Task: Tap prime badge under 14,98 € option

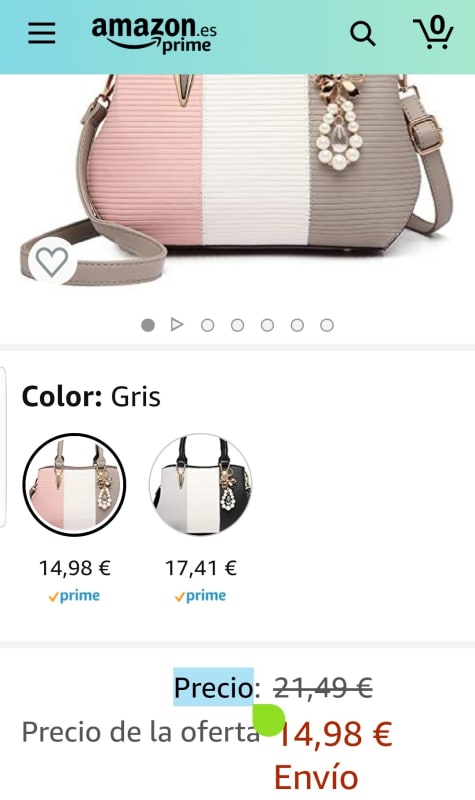Action: tap(74, 596)
